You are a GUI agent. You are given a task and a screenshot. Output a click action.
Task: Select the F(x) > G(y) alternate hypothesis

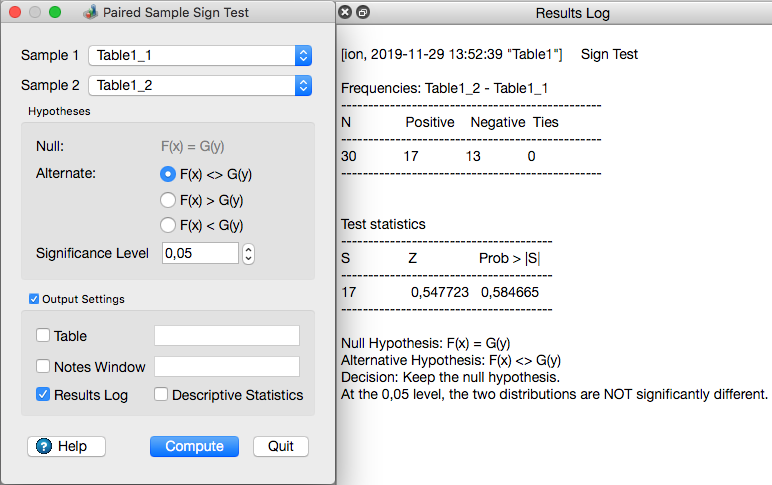[168, 200]
